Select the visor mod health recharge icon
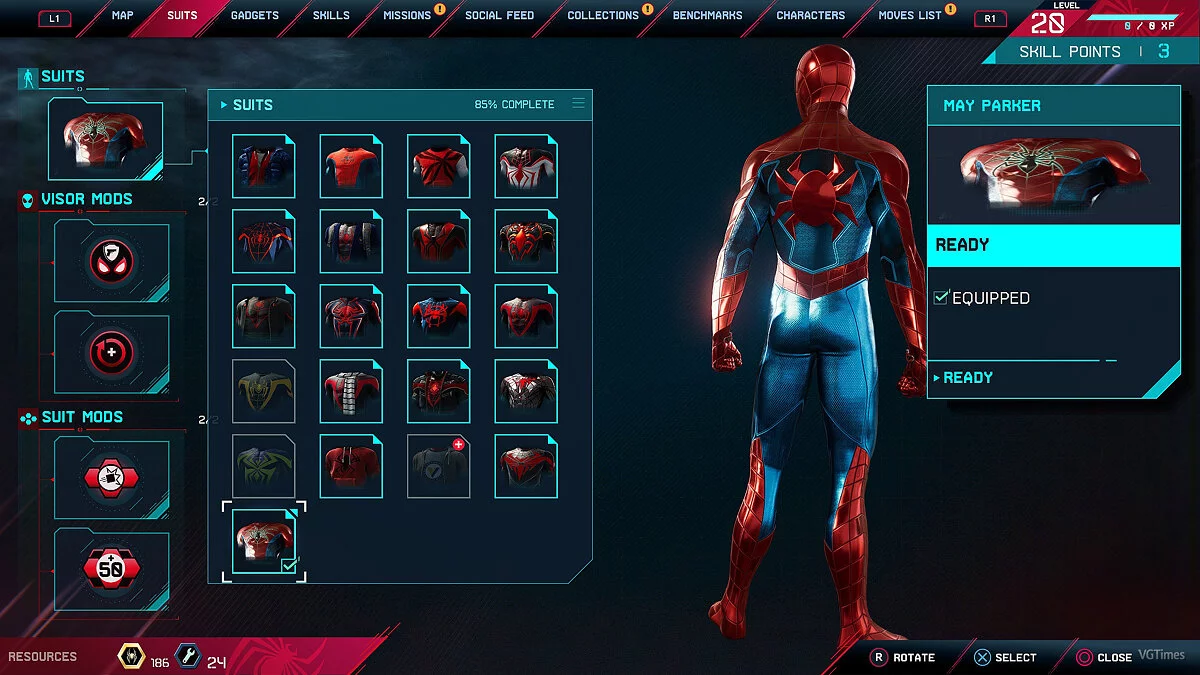The width and height of the screenshot is (1200, 675). (x=111, y=353)
